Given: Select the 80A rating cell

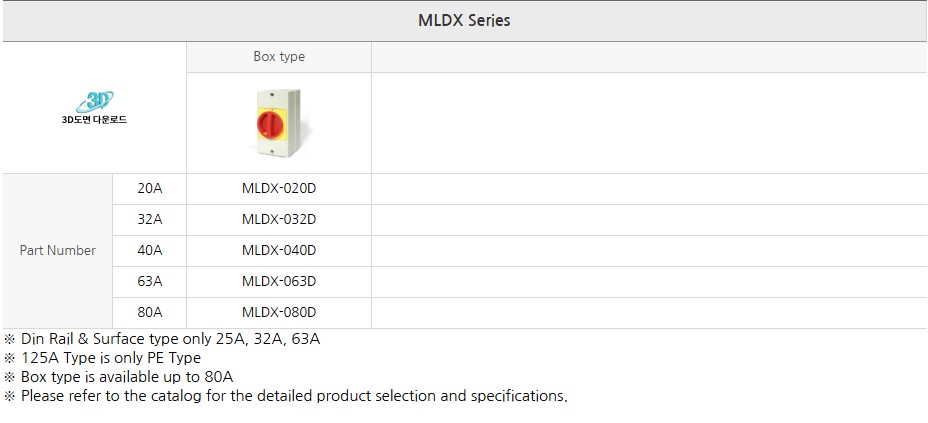Looking at the screenshot, I should point(150,312).
